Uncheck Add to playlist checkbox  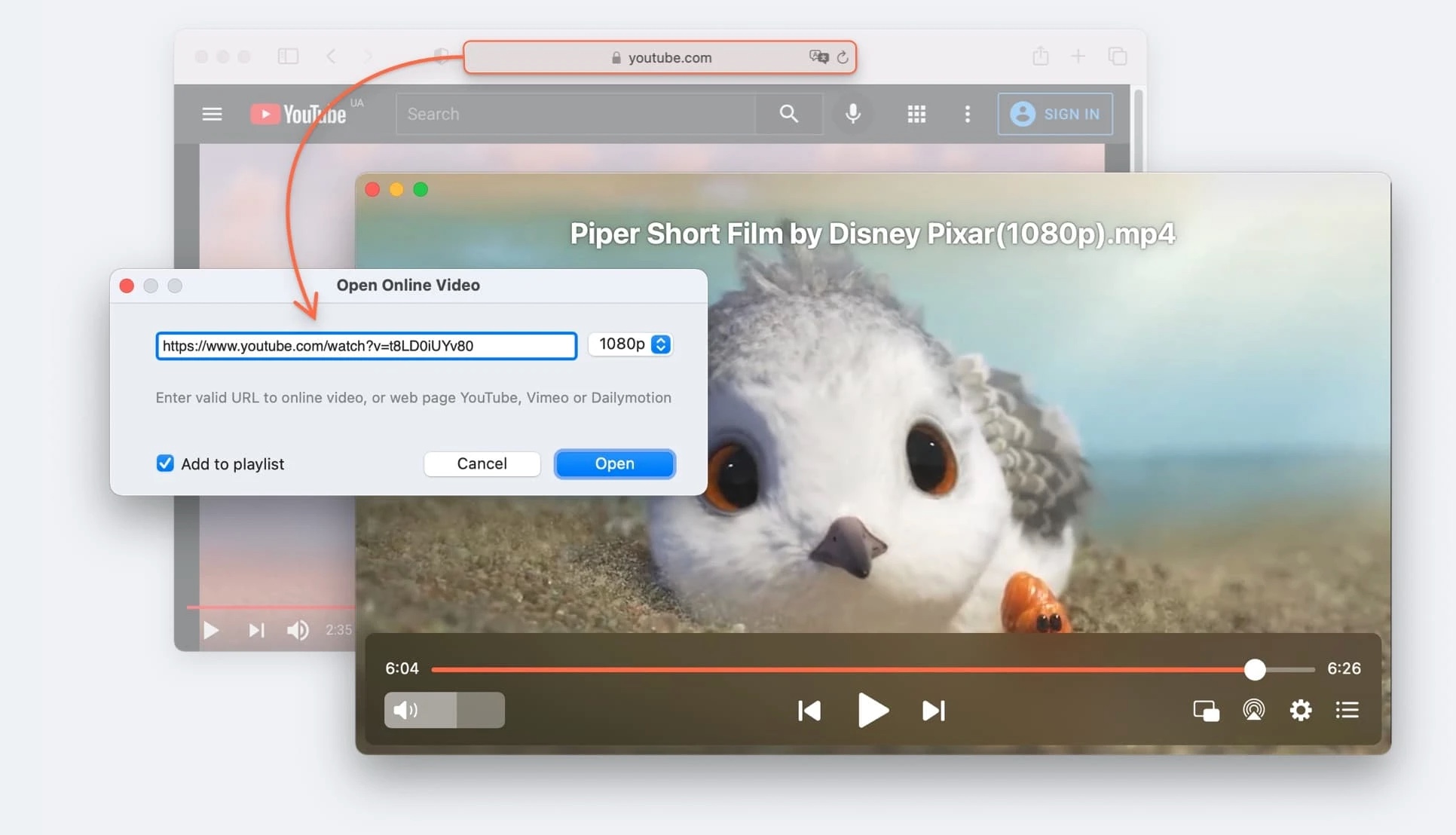165,463
